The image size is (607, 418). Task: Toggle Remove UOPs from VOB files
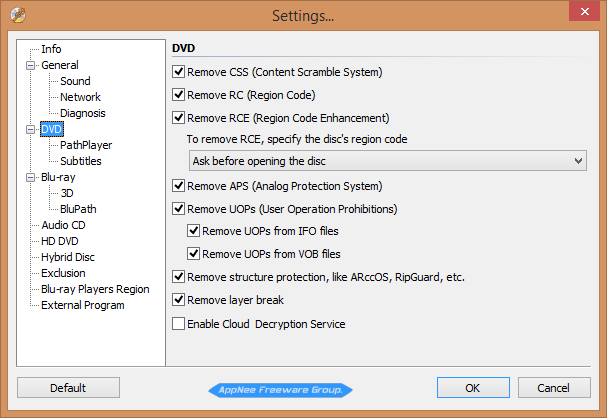[x=193, y=254]
